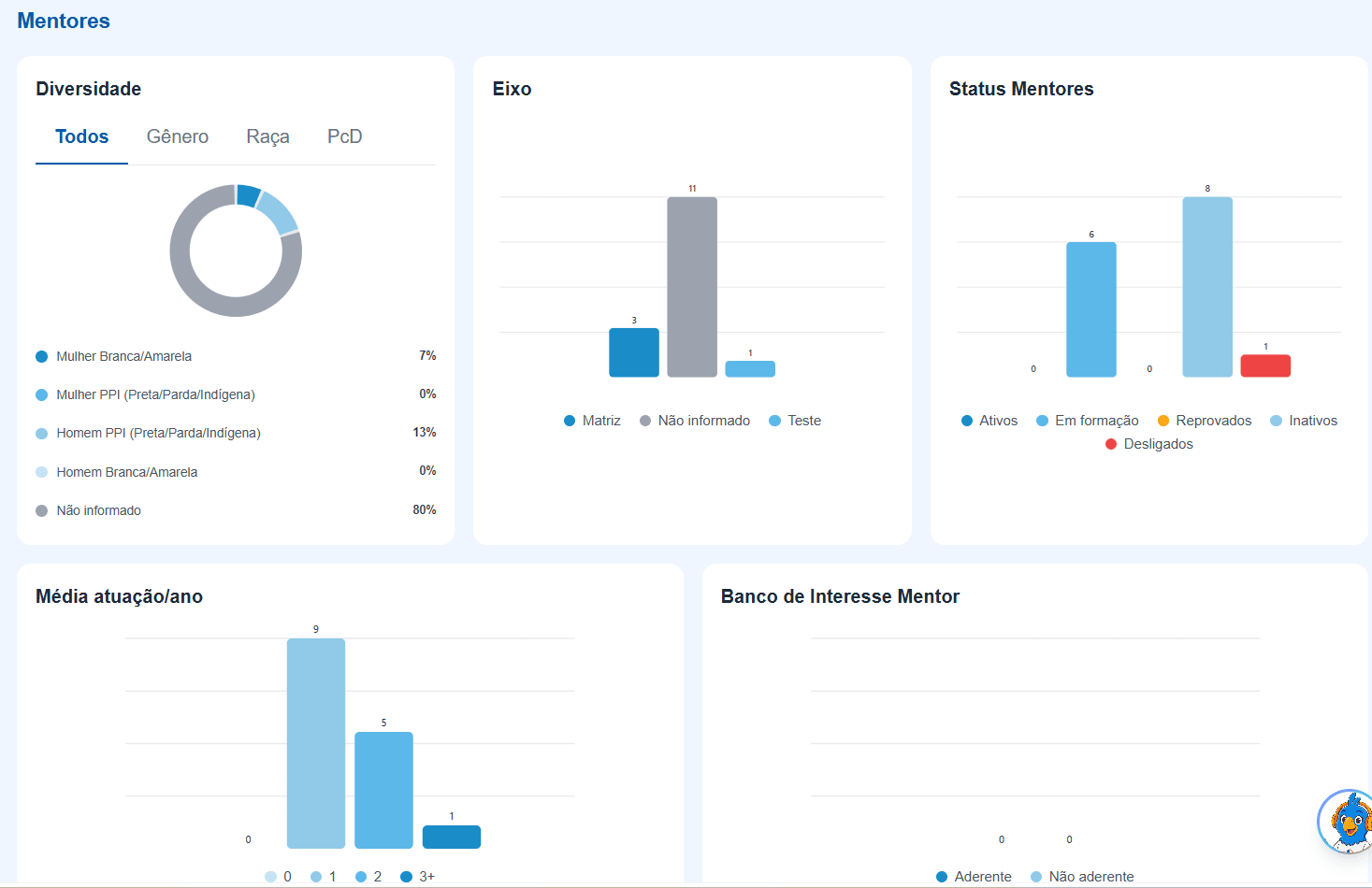
Task: Switch to the Raça diversity tab
Action: pyautogui.click(x=267, y=136)
